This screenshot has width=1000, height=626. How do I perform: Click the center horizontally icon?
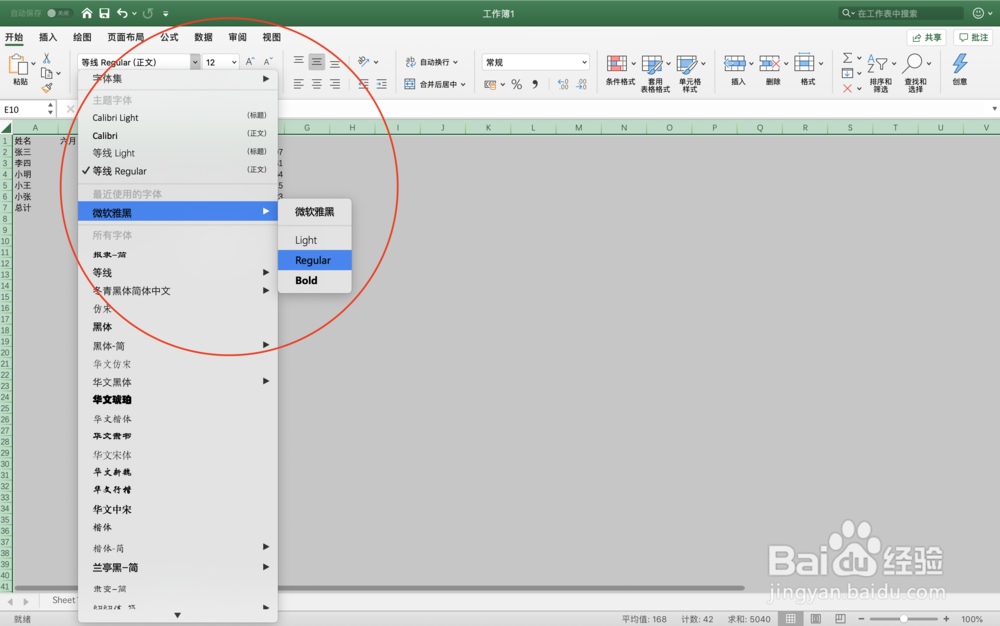click(316, 84)
